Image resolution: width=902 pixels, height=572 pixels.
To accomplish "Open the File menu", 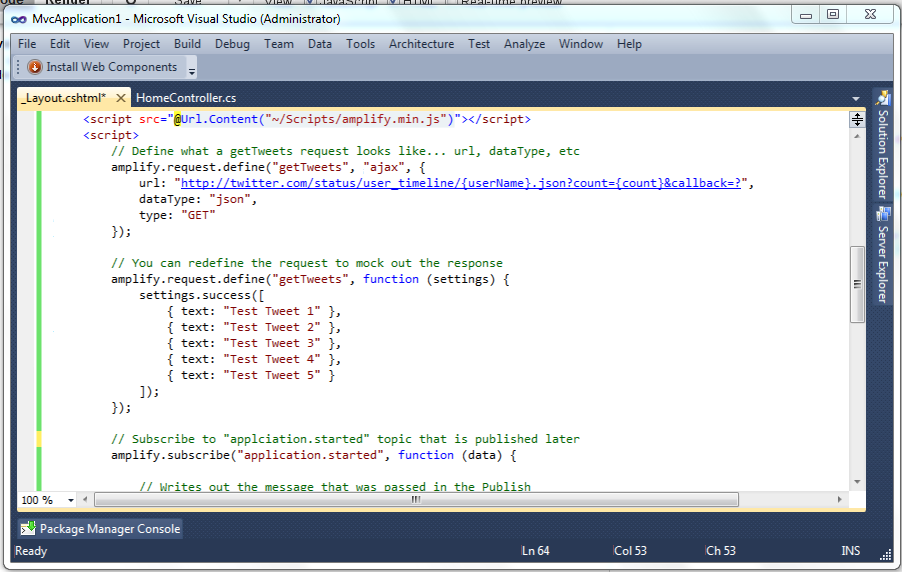I will pos(27,44).
